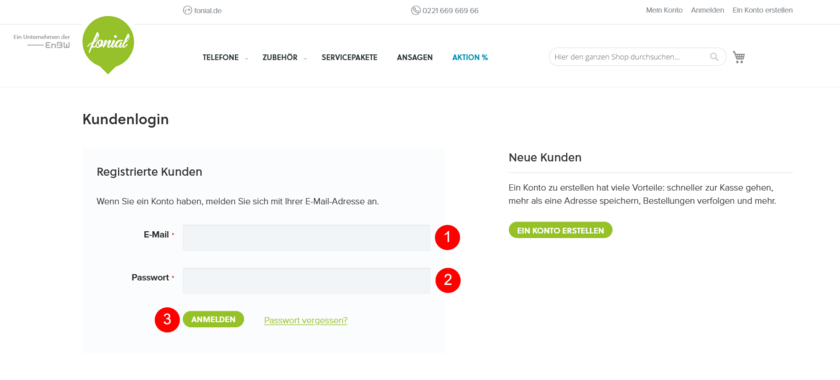Viewport: 840px width, 380px height.
Task: Click into the Passwort field
Action: 306,280
